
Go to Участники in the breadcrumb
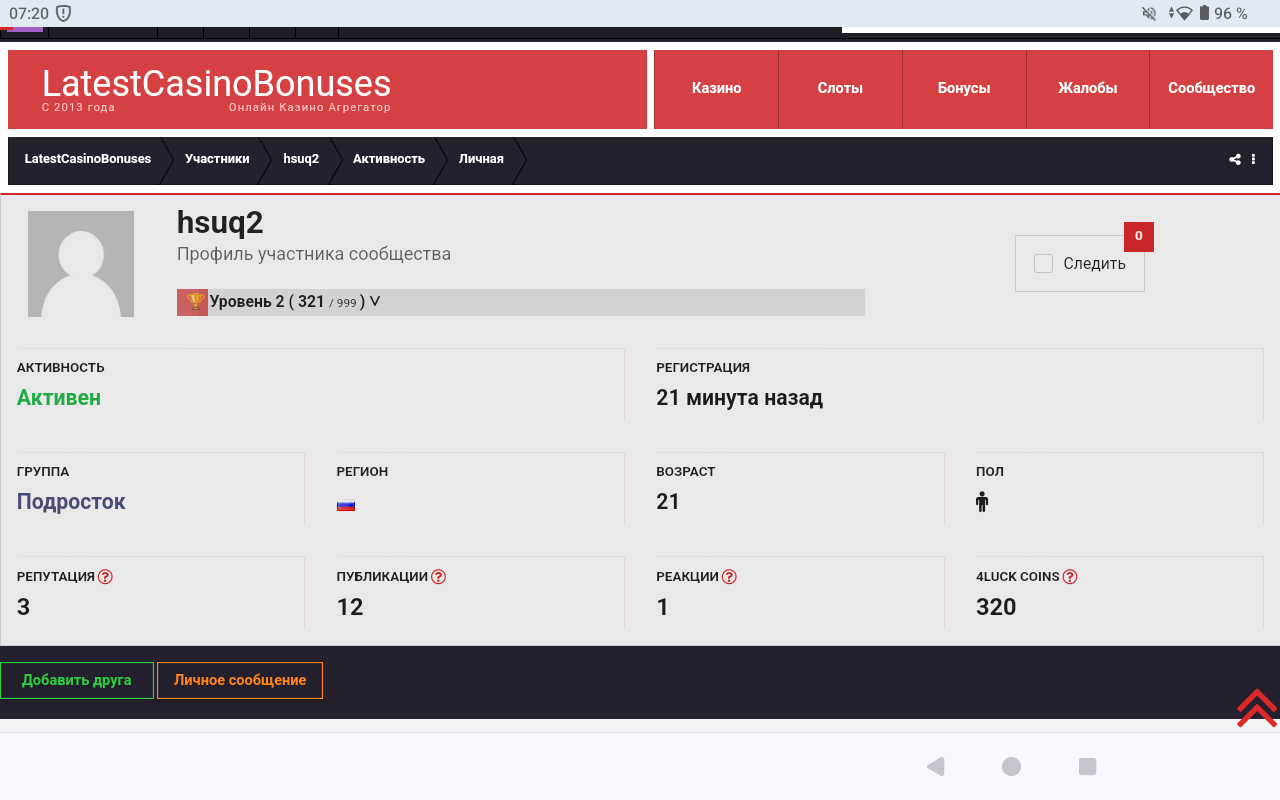coord(217,159)
